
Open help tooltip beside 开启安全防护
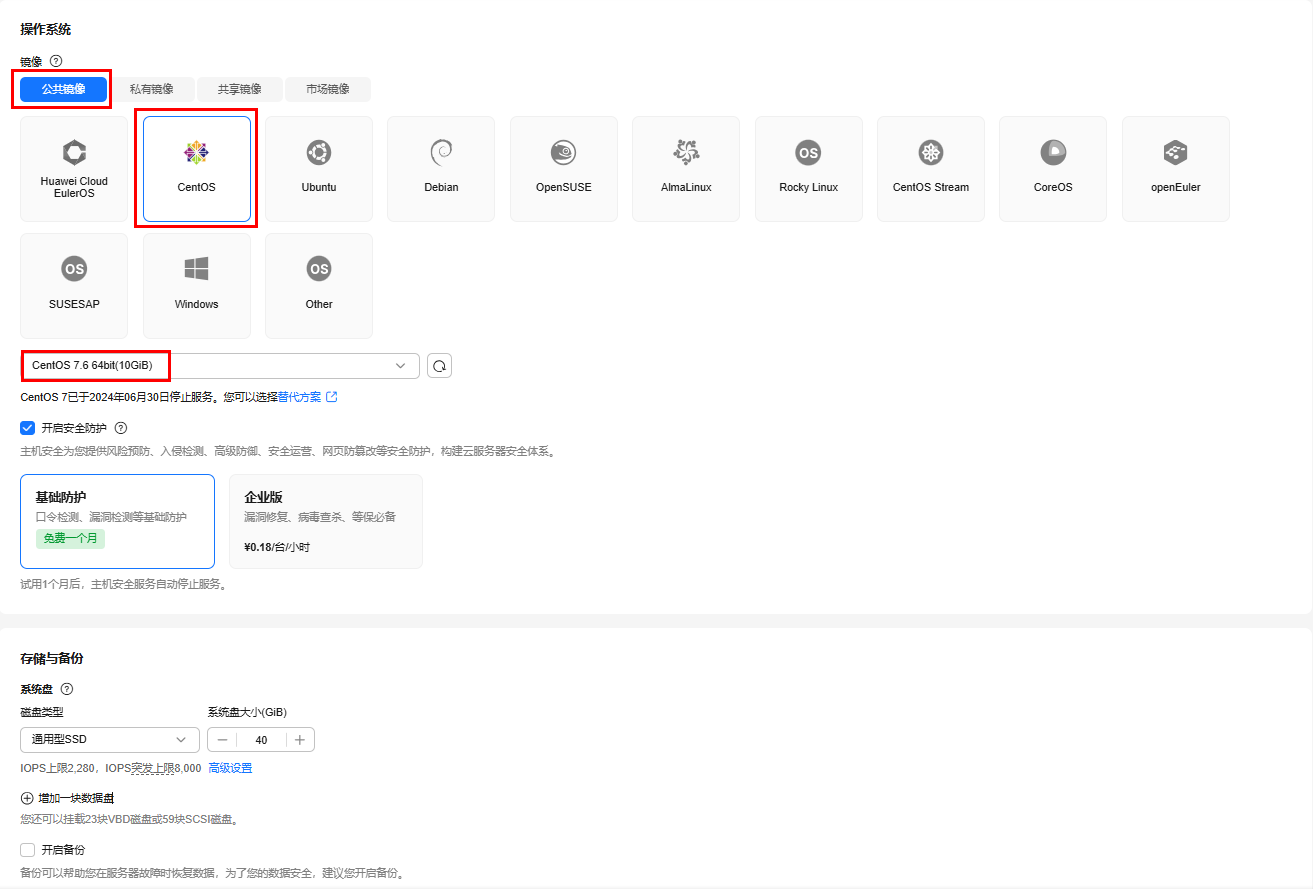(121, 428)
